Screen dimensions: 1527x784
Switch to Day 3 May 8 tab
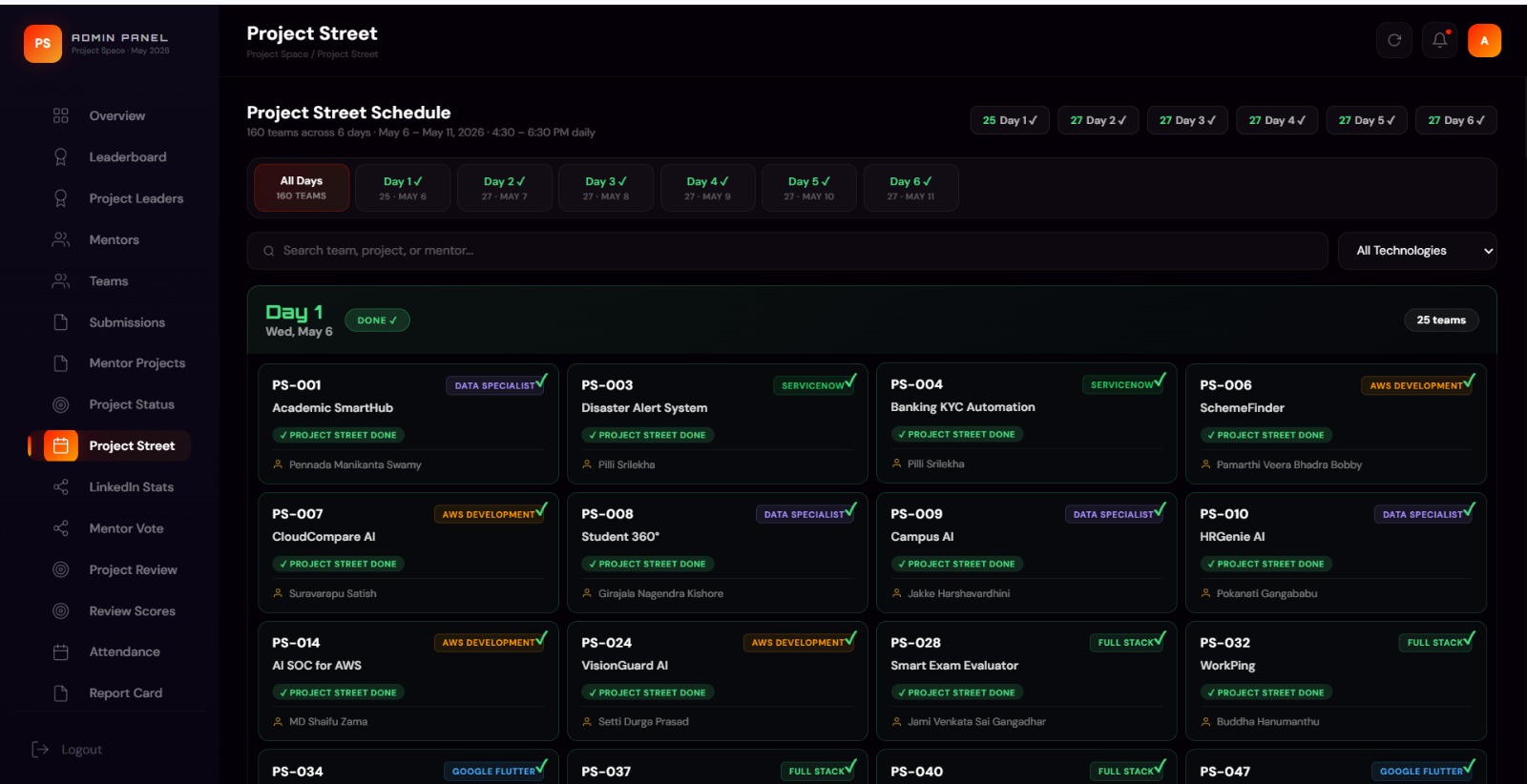tap(606, 188)
